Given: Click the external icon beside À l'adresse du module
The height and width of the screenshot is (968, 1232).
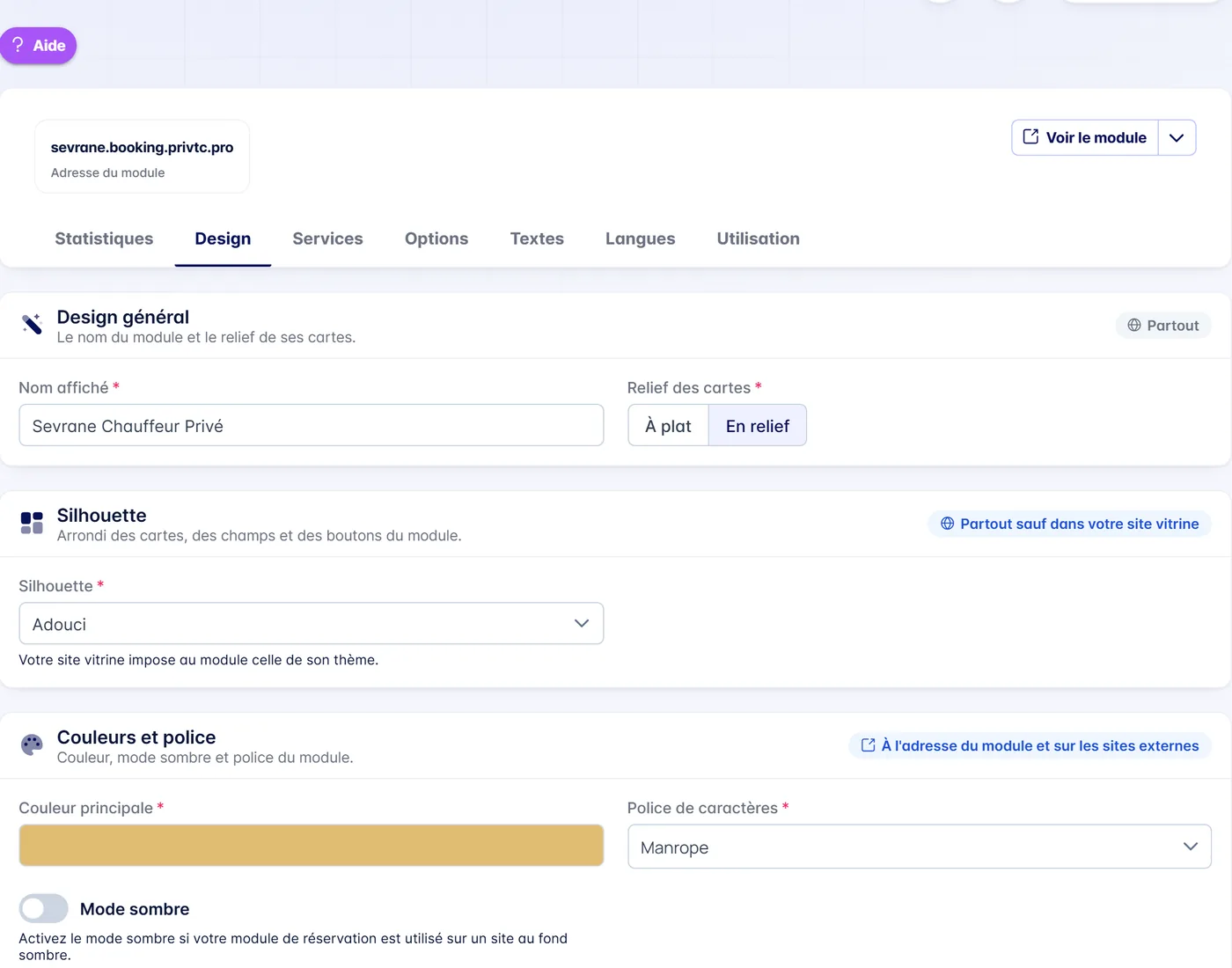Looking at the screenshot, I should [869, 745].
